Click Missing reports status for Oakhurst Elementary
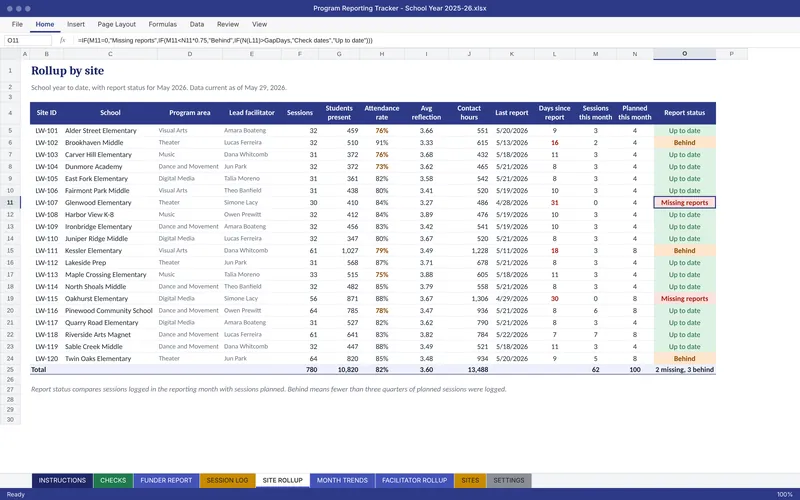 pos(684,298)
